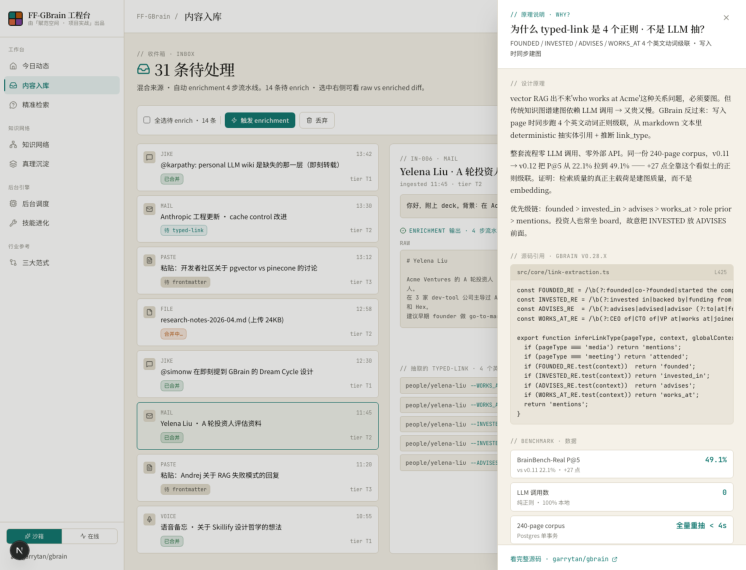Click src/core/link-extraction.ts file header
Image resolution: width=746 pixels, height=570 pixels.
(622, 272)
